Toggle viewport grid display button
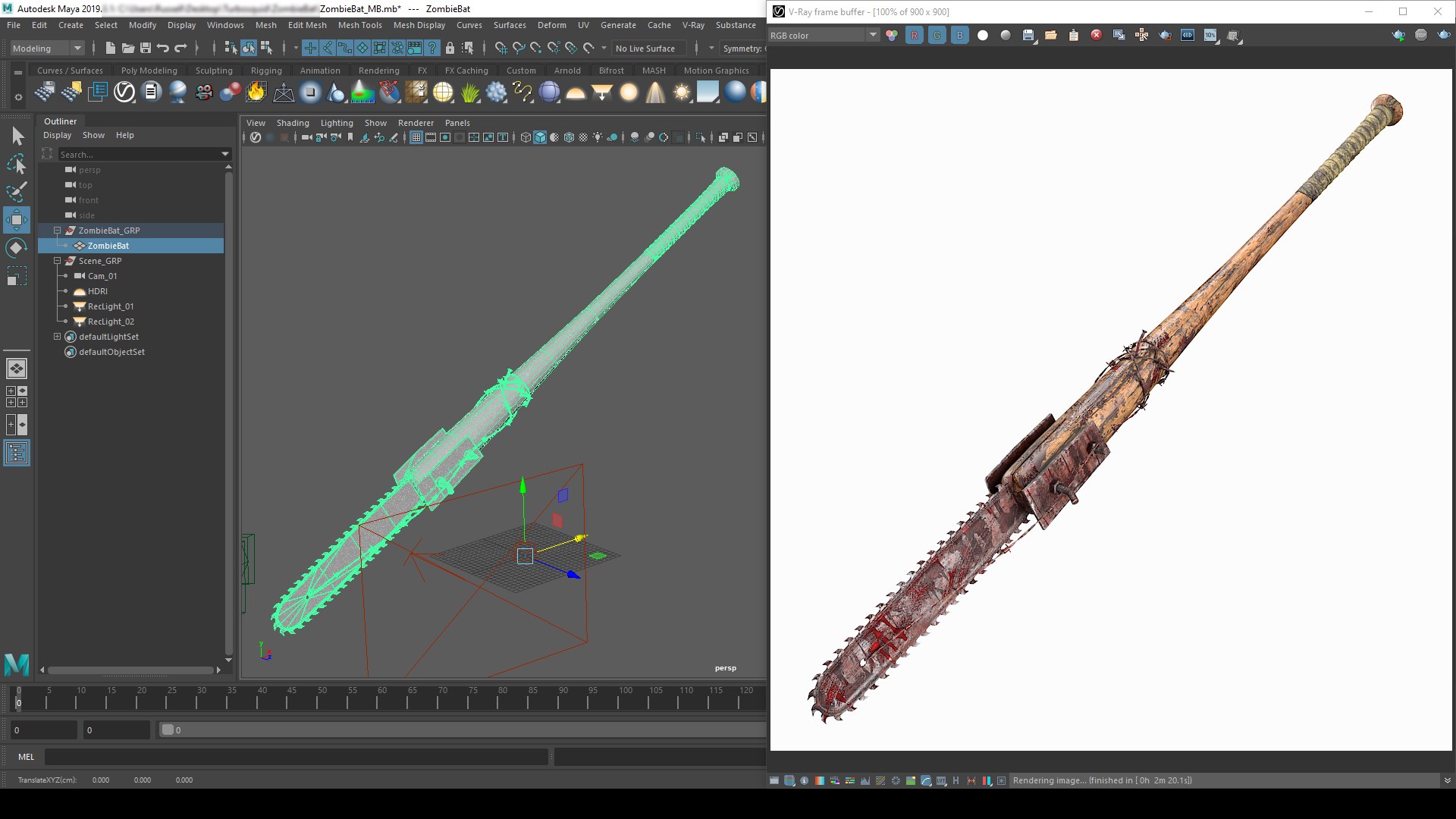 pyautogui.click(x=416, y=137)
